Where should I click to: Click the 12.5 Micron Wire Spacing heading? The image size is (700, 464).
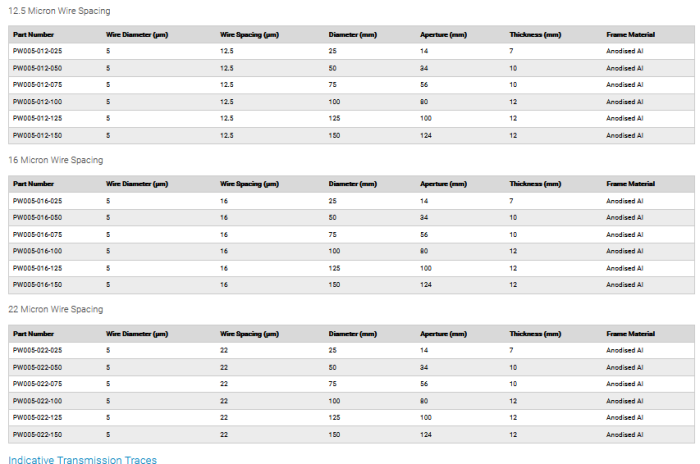(x=59, y=11)
